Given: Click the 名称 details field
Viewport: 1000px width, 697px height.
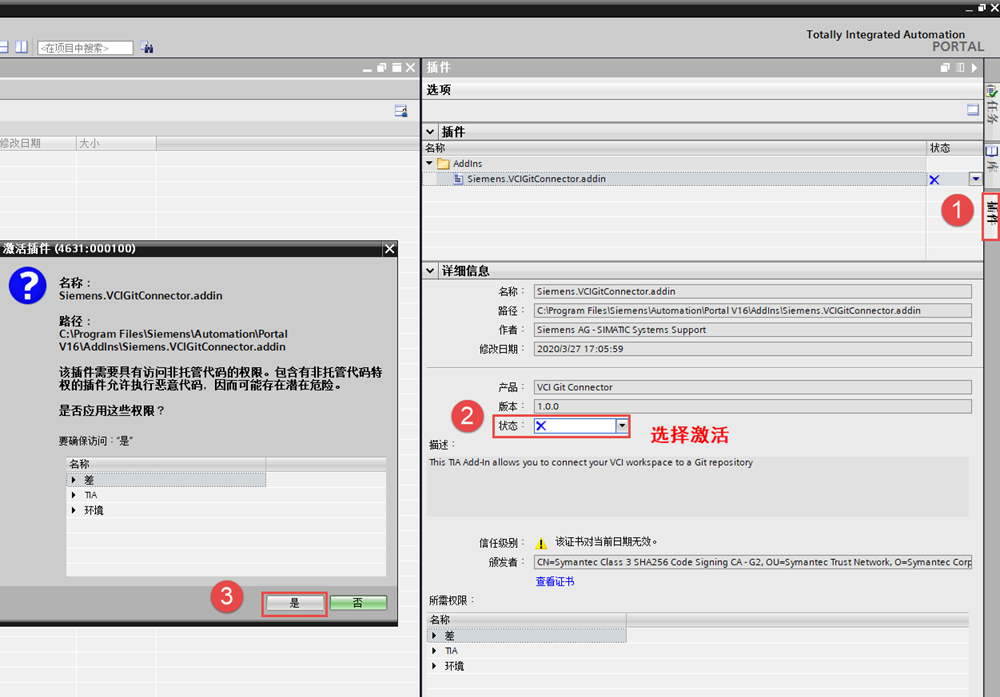Looking at the screenshot, I should (x=753, y=291).
